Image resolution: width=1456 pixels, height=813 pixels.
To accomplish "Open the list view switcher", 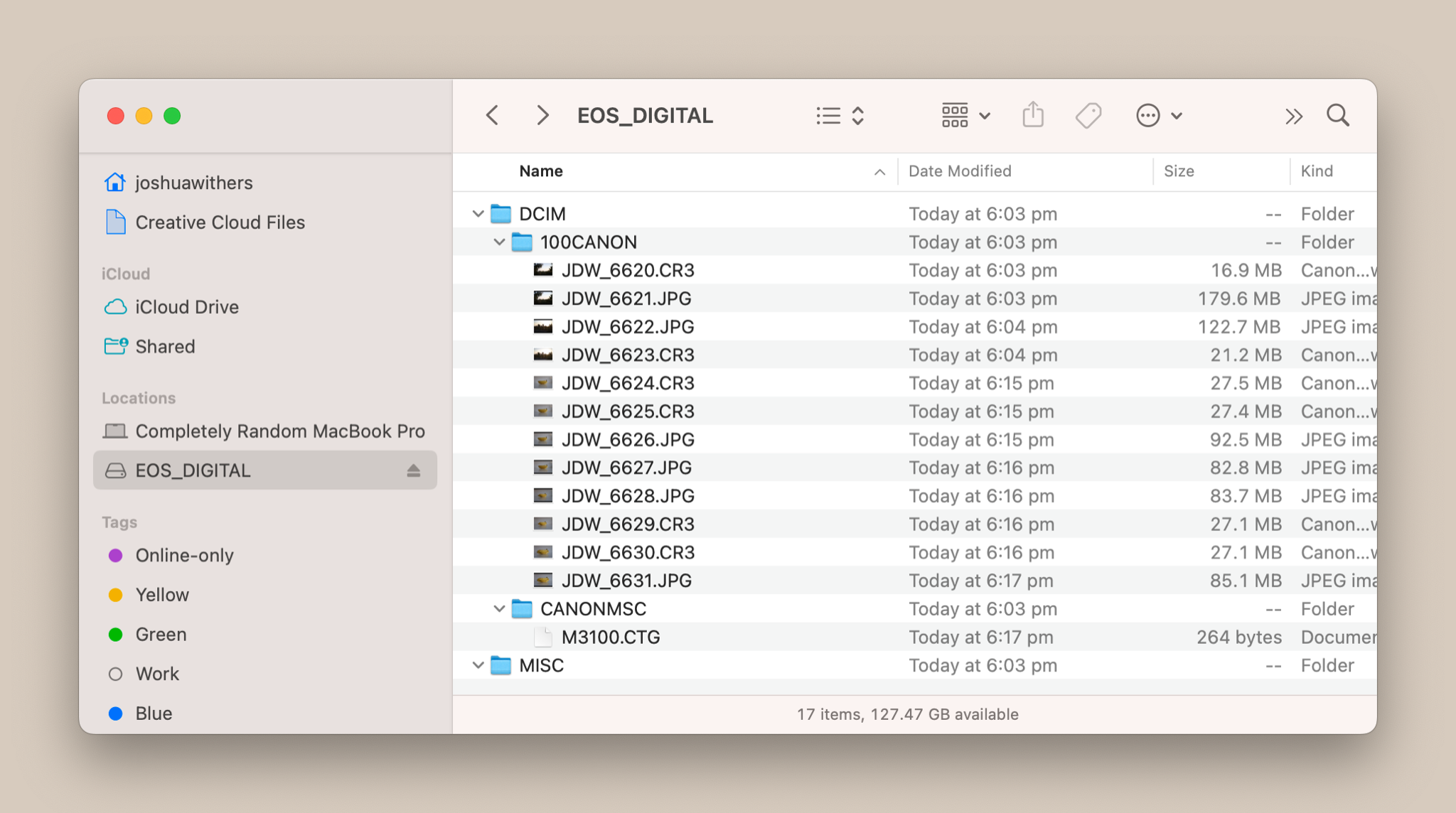I will pos(840,115).
